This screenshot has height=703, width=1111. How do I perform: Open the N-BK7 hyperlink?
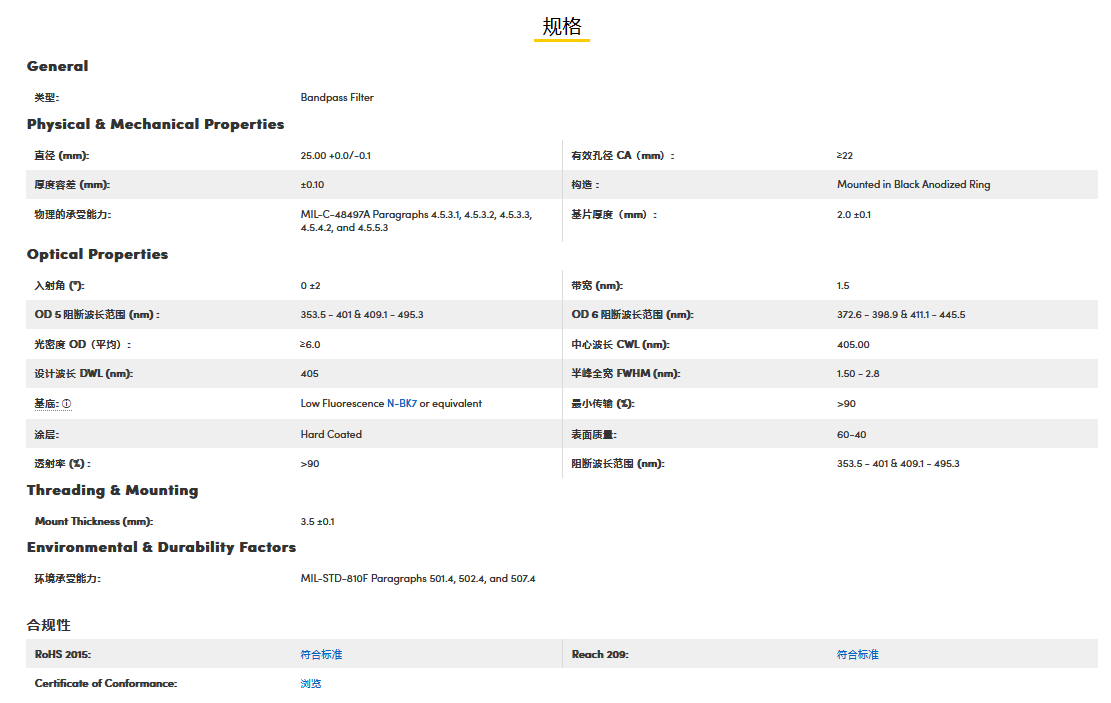tap(401, 404)
